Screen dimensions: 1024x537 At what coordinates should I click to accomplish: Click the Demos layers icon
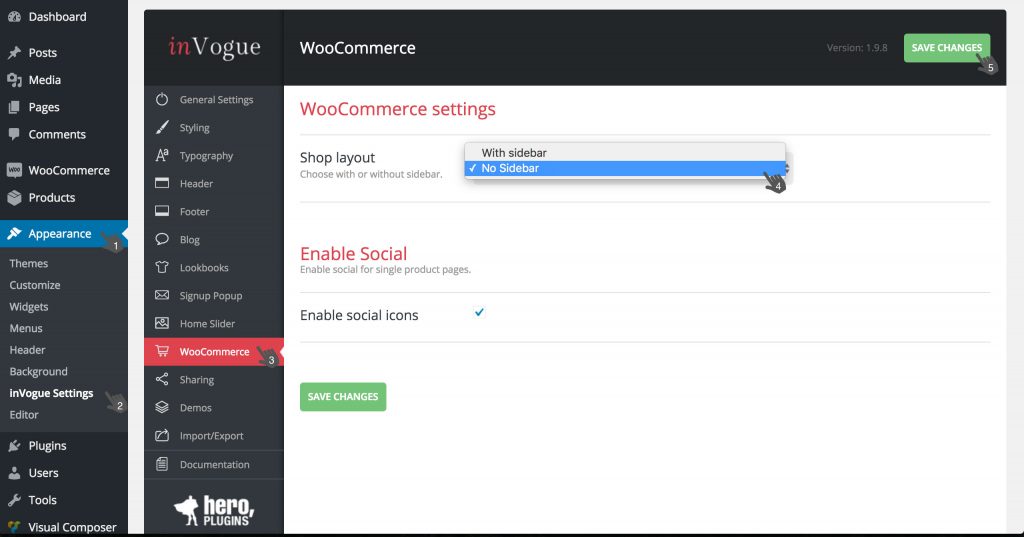162,407
